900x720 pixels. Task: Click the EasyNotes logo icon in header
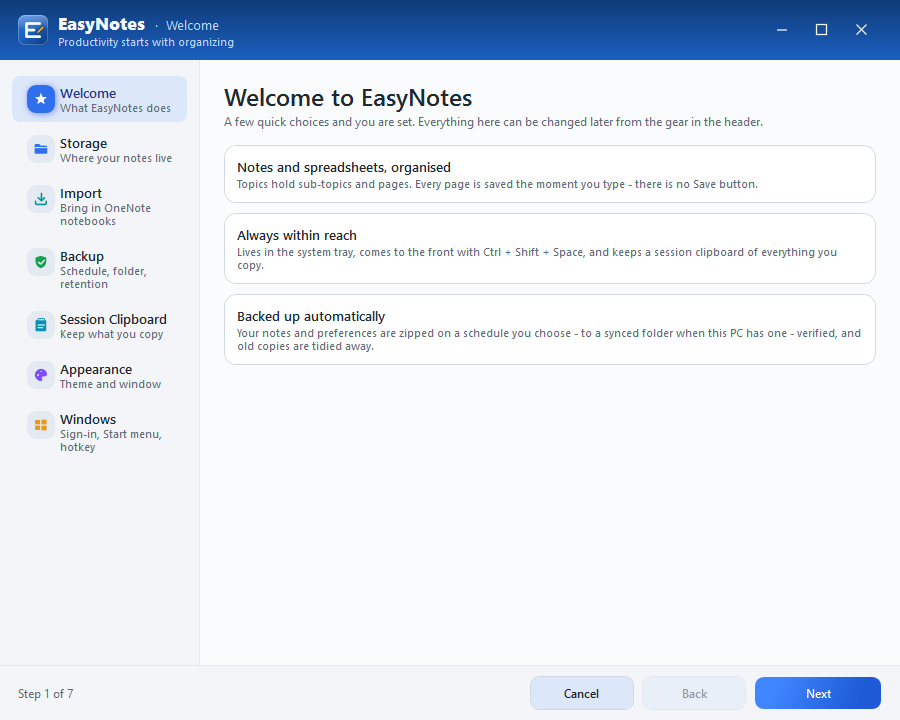click(x=33, y=30)
